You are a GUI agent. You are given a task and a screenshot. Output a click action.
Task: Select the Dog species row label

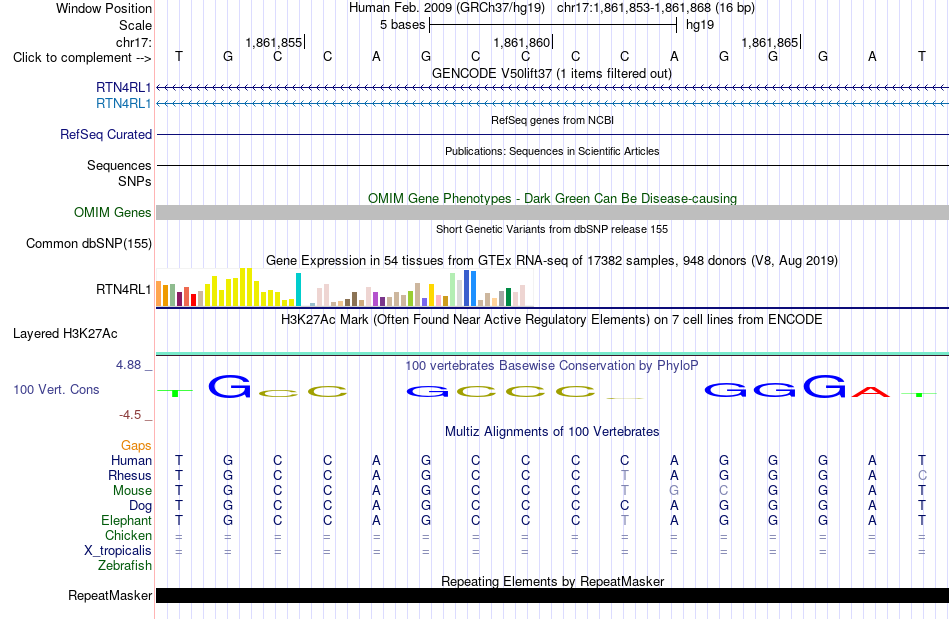point(140,505)
